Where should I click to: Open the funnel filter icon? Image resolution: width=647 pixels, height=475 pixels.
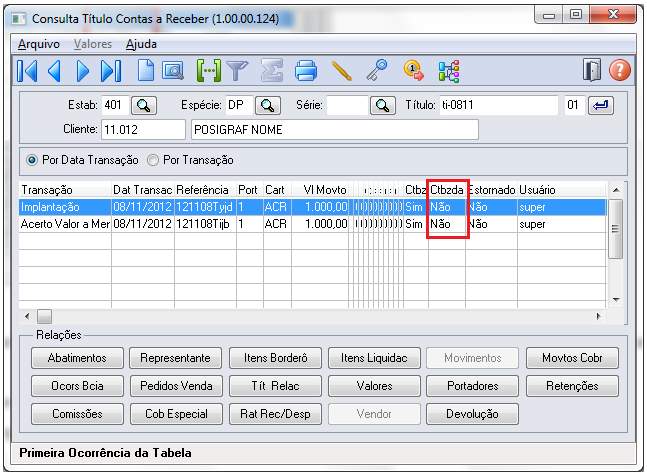coord(237,71)
